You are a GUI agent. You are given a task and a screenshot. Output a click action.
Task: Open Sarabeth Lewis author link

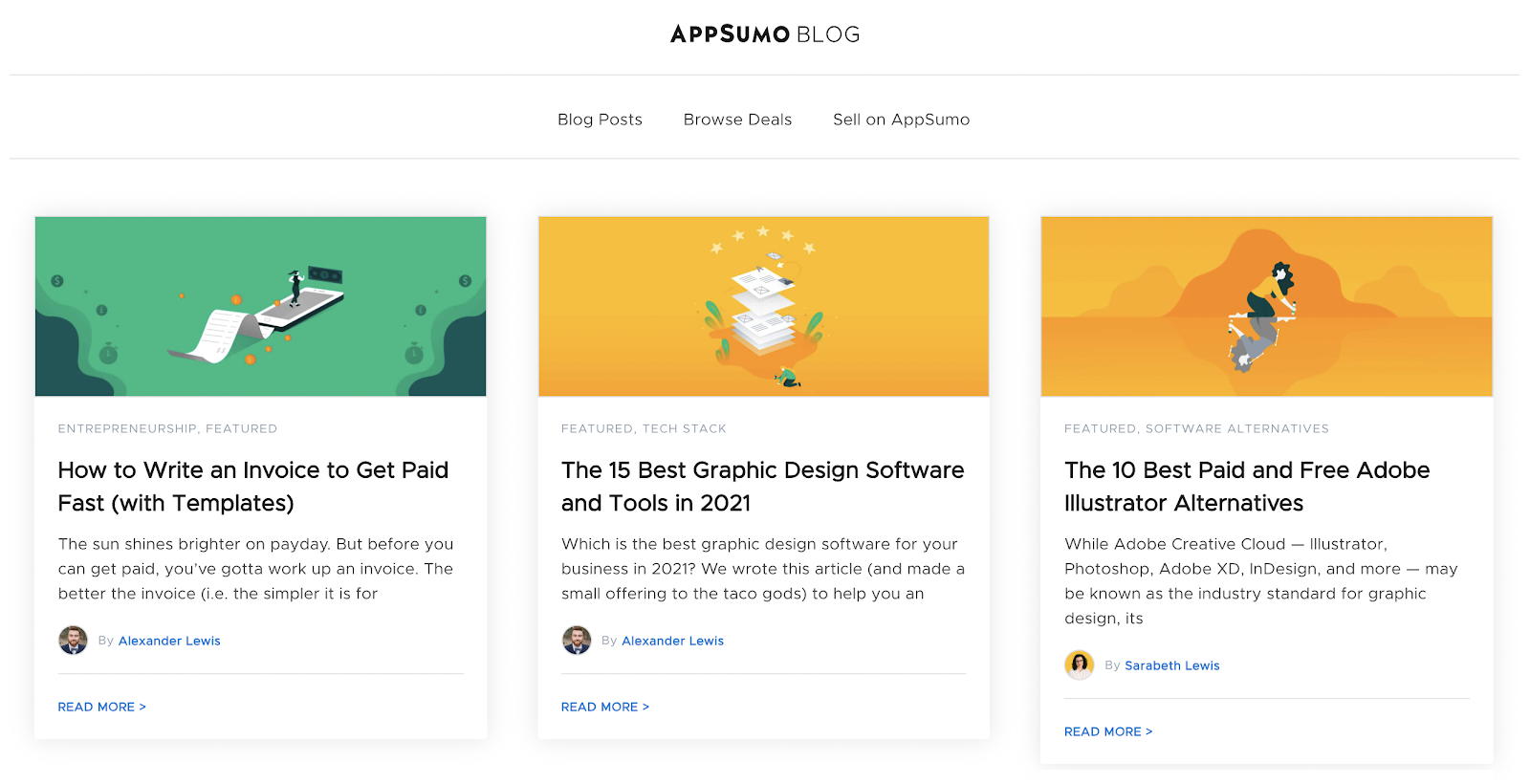[1172, 665]
